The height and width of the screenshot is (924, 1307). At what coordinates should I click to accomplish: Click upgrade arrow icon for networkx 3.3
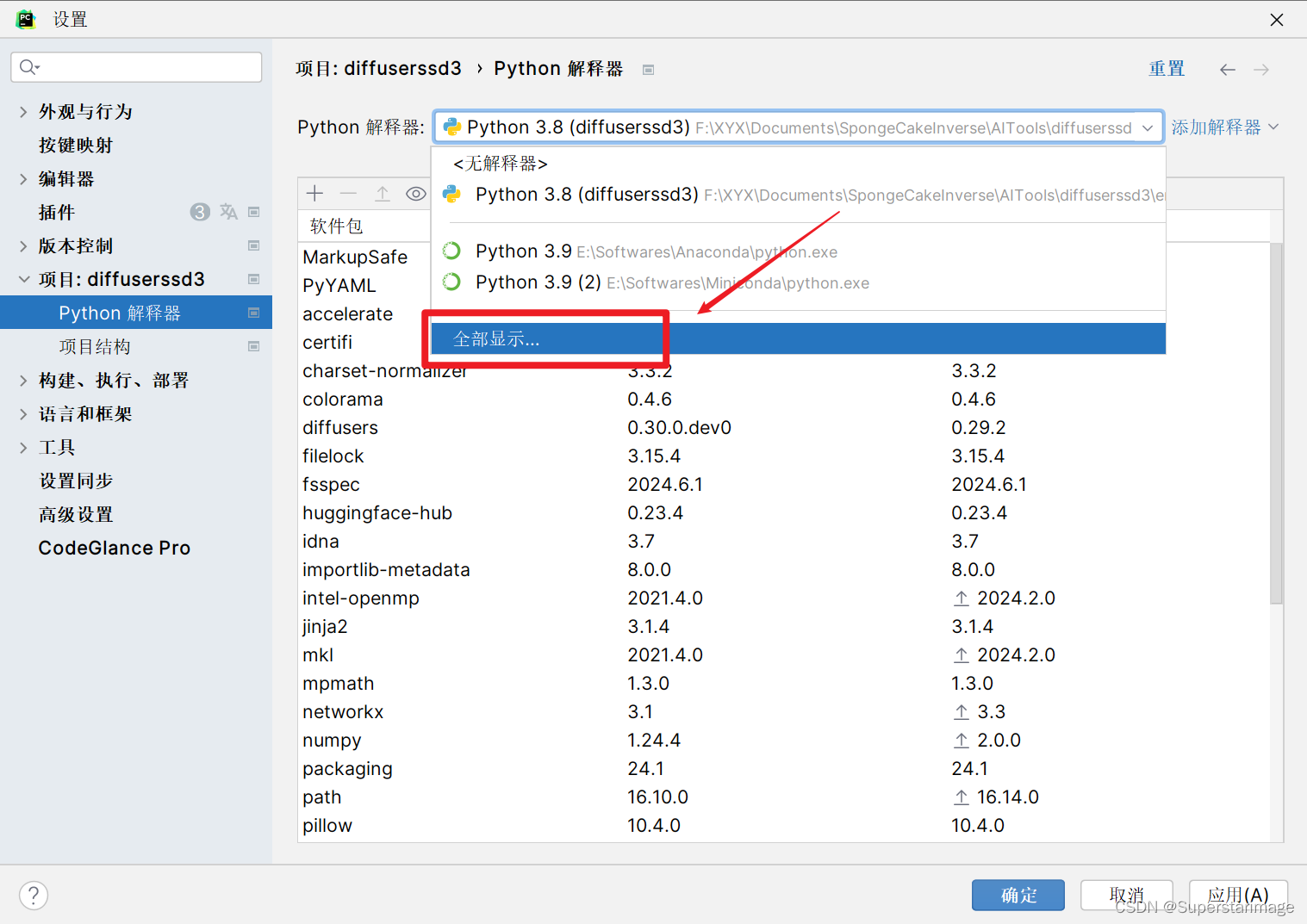coord(962,712)
